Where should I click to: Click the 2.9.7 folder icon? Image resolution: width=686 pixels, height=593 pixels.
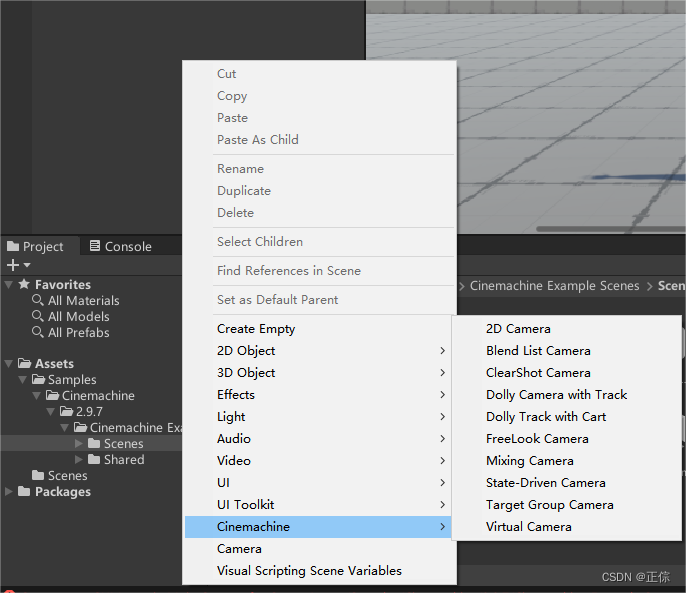[66, 411]
